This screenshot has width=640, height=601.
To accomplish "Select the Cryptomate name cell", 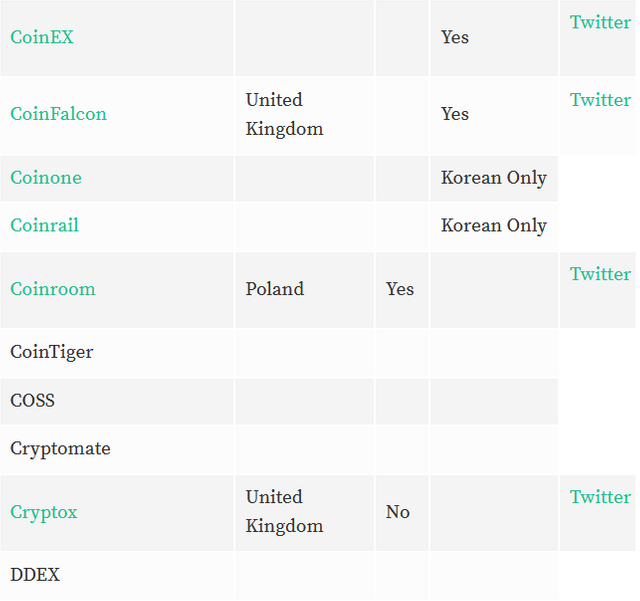I will [x=117, y=449].
